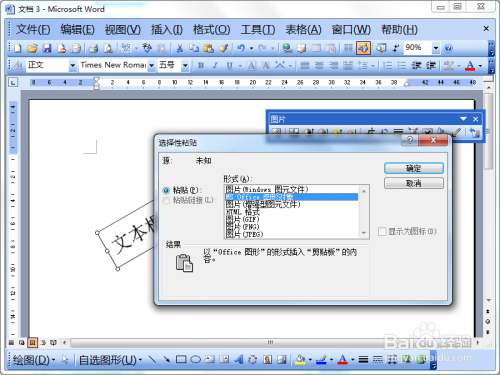Increase paragraph indent

pos(431,65)
